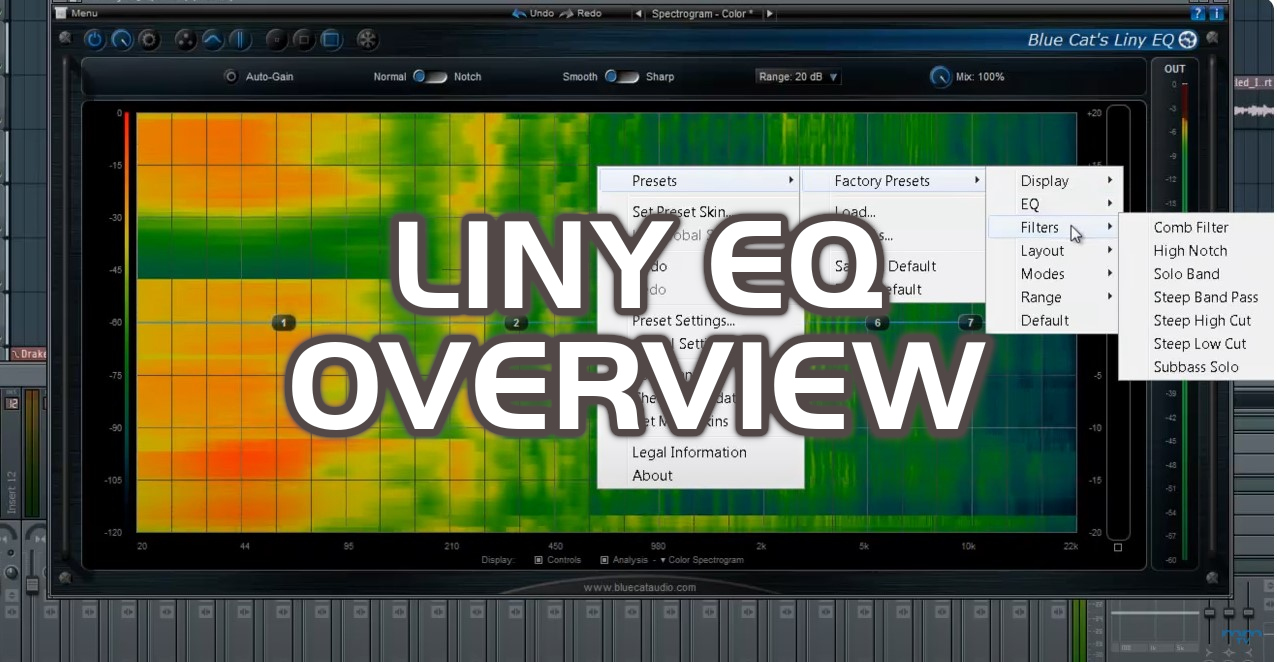Click the vertical gain slider beside the spectrogram

tap(1118, 322)
